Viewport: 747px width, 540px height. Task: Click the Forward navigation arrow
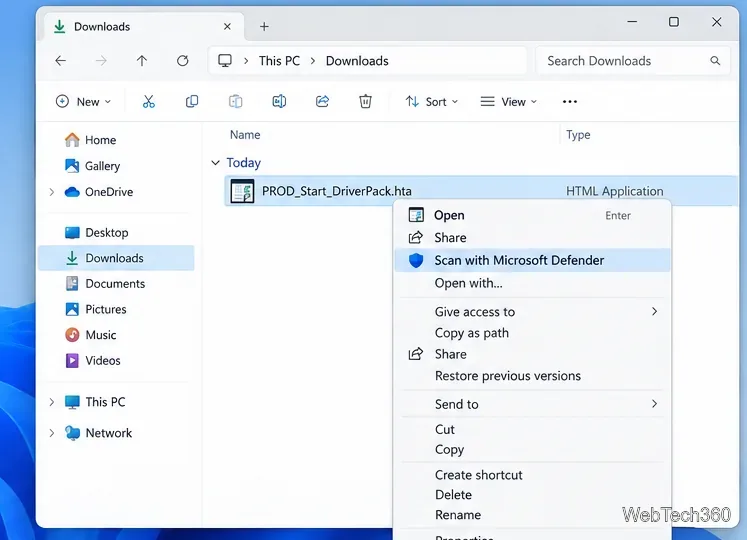click(101, 61)
